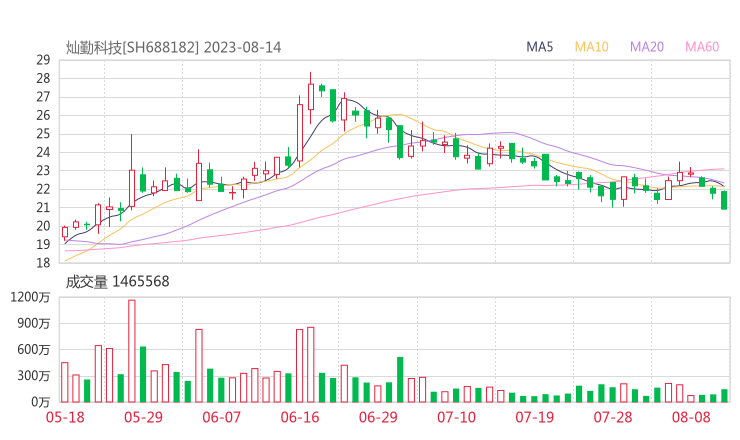Screen dimensions: 740x440
Task: Click the 18 price axis label
Action: pos(43,262)
